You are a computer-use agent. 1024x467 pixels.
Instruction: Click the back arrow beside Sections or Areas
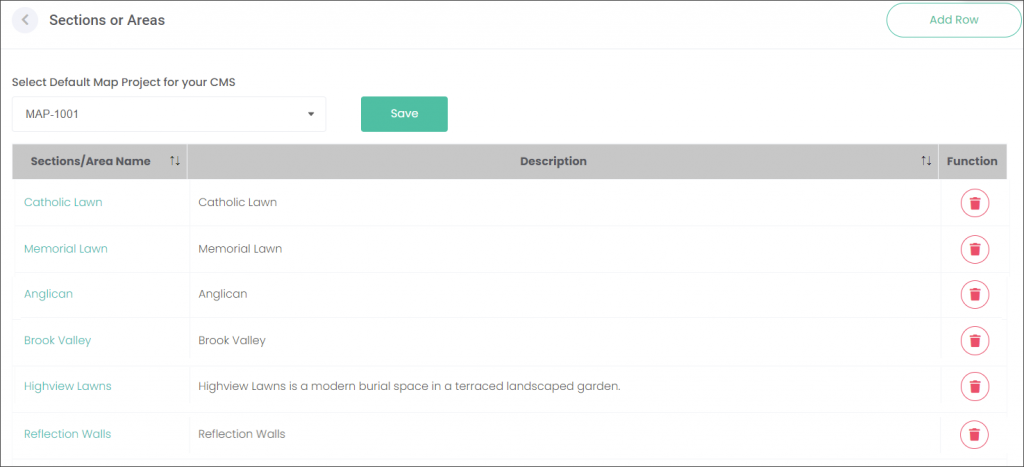click(x=25, y=20)
